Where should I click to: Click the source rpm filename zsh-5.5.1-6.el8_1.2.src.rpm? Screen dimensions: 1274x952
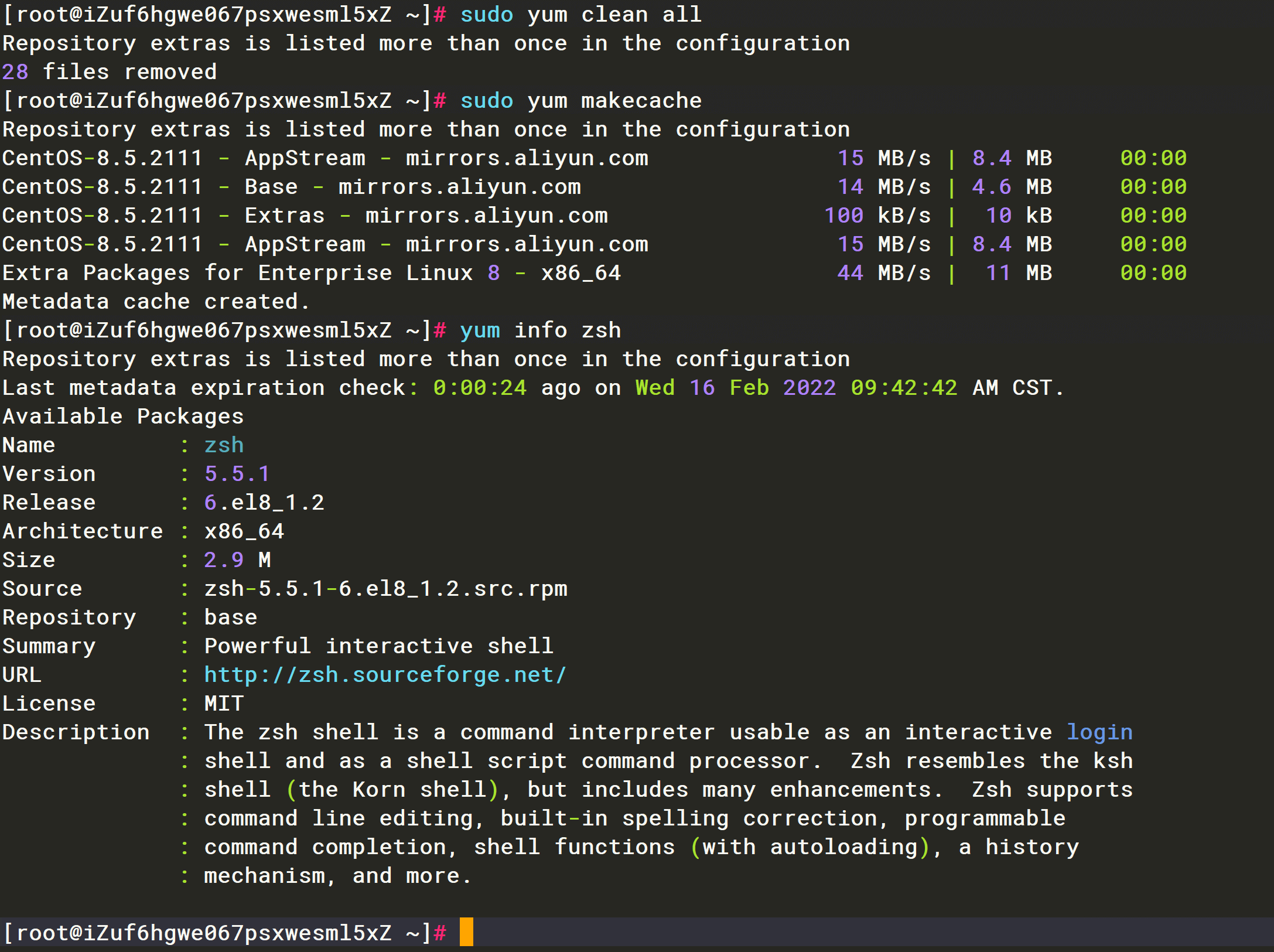tap(385, 589)
